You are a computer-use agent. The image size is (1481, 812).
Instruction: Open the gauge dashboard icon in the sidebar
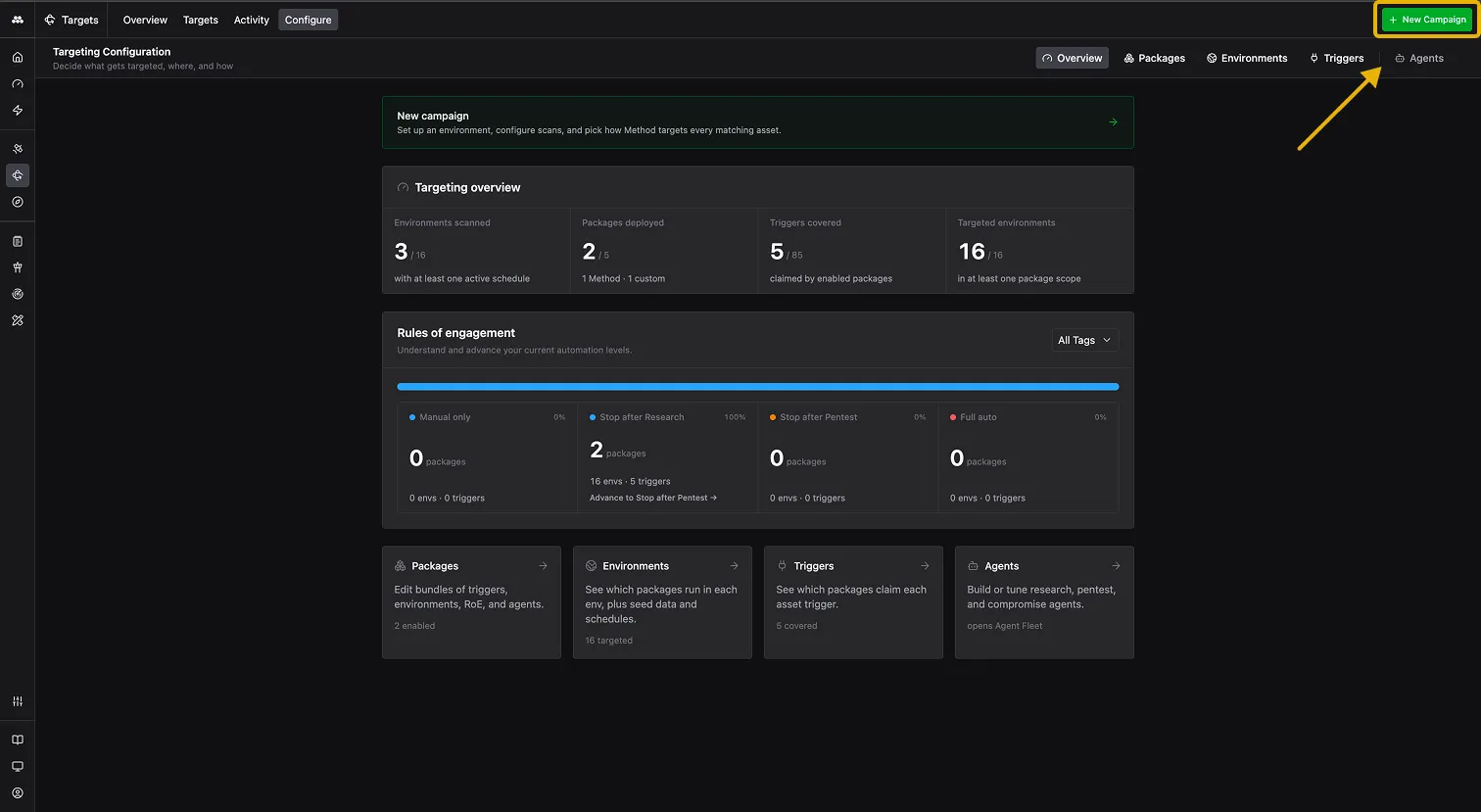[18, 84]
